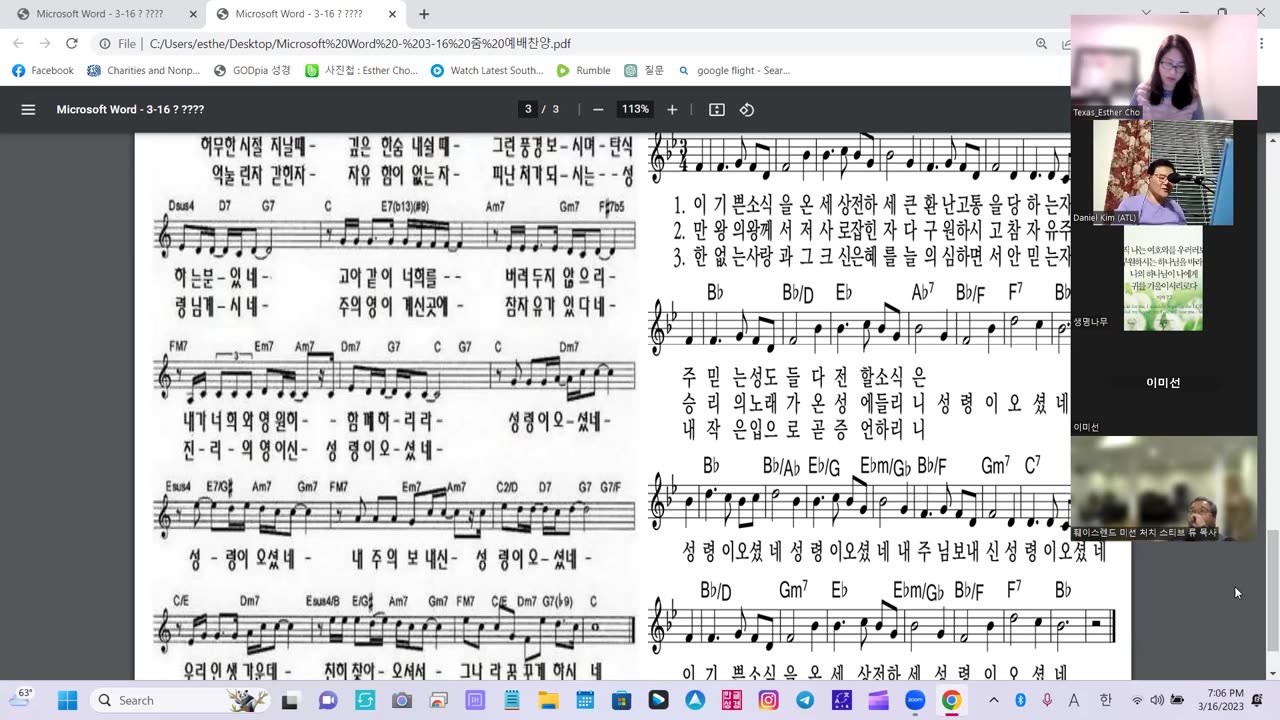This screenshot has height=720, width=1280.
Task: Open the GODpia 성경 bookmark
Action: pyautogui.click(x=252, y=71)
